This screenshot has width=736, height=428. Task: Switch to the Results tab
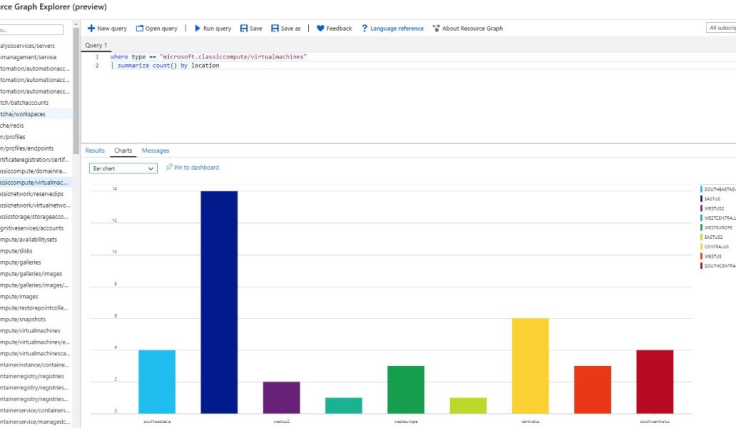(x=95, y=150)
